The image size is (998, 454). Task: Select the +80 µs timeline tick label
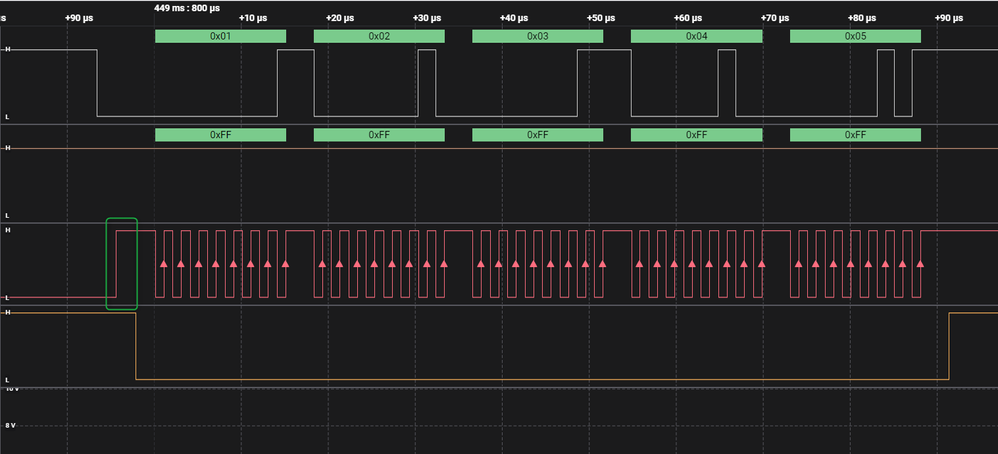(x=862, y=19)
